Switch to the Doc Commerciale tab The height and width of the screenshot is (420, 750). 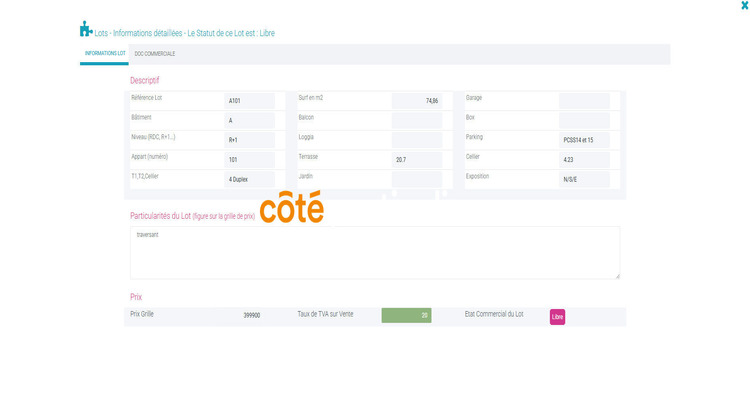[154, 53]
